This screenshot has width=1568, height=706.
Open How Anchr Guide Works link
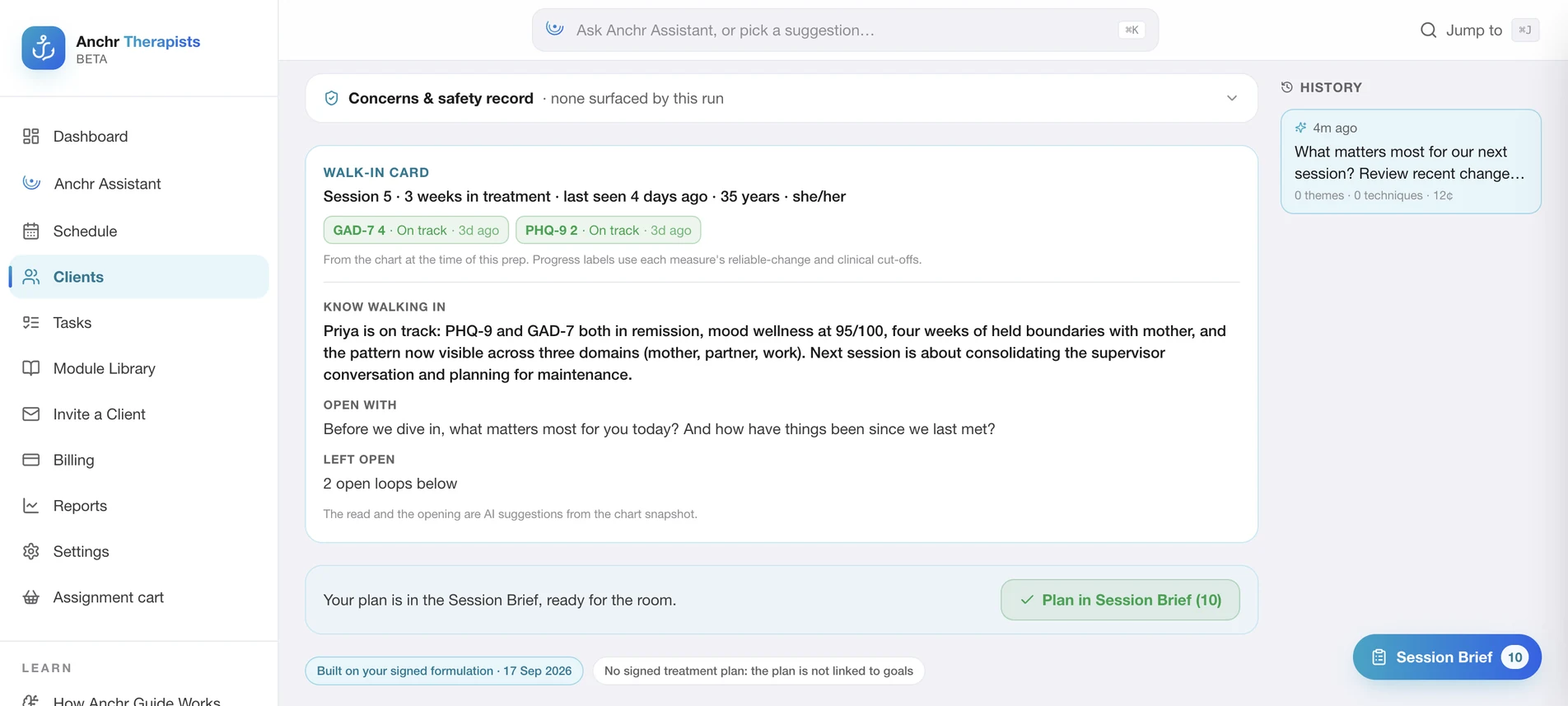point(137,701)
